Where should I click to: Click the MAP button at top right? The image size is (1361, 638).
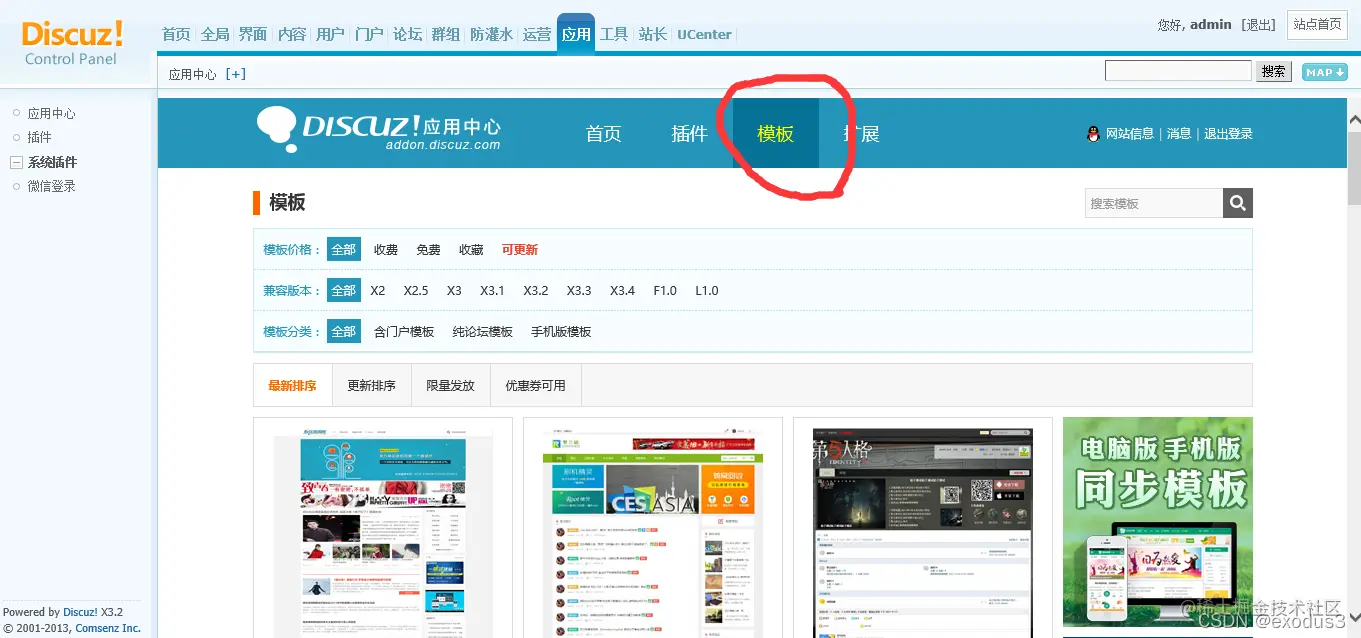click(x=1323, y=71)
